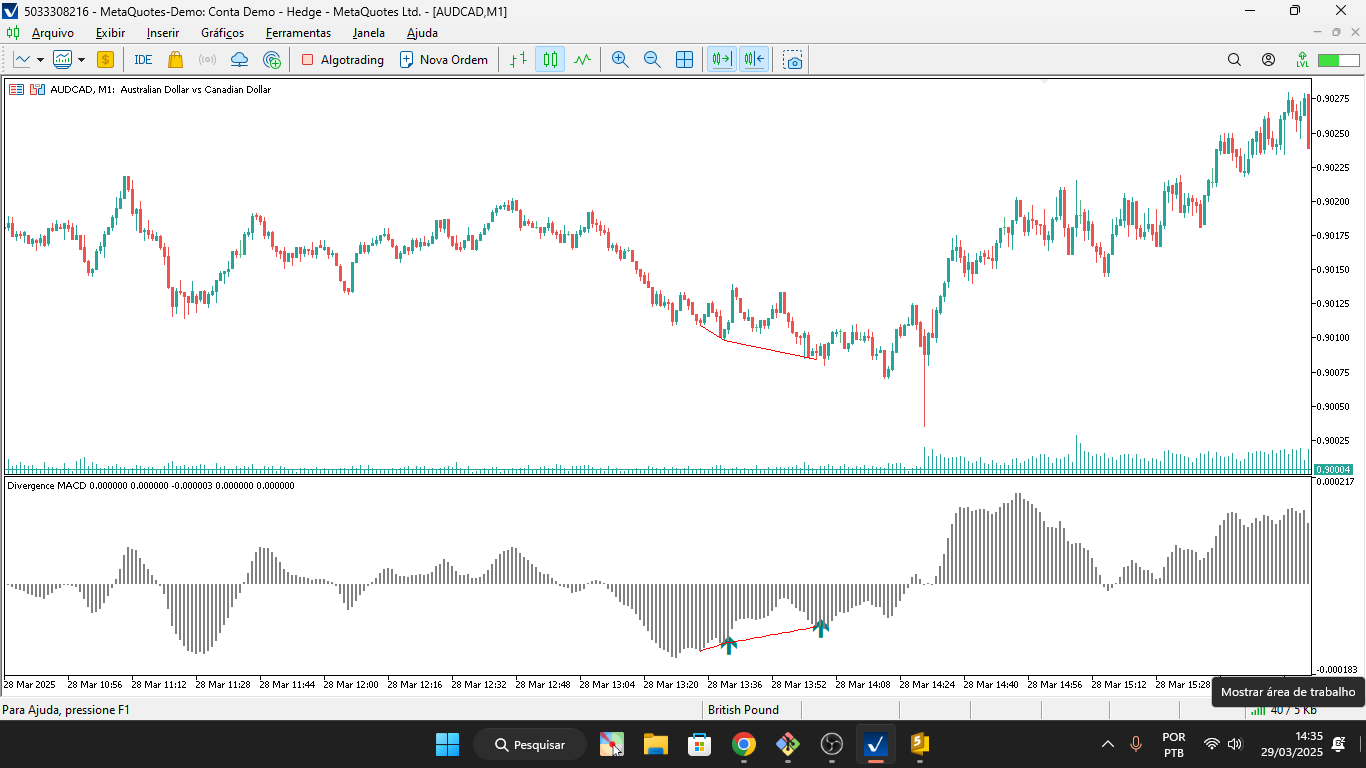Screen dimensions: 1366x768
Task: Click the British Pound news status field
Action: [x=742, y=710]
